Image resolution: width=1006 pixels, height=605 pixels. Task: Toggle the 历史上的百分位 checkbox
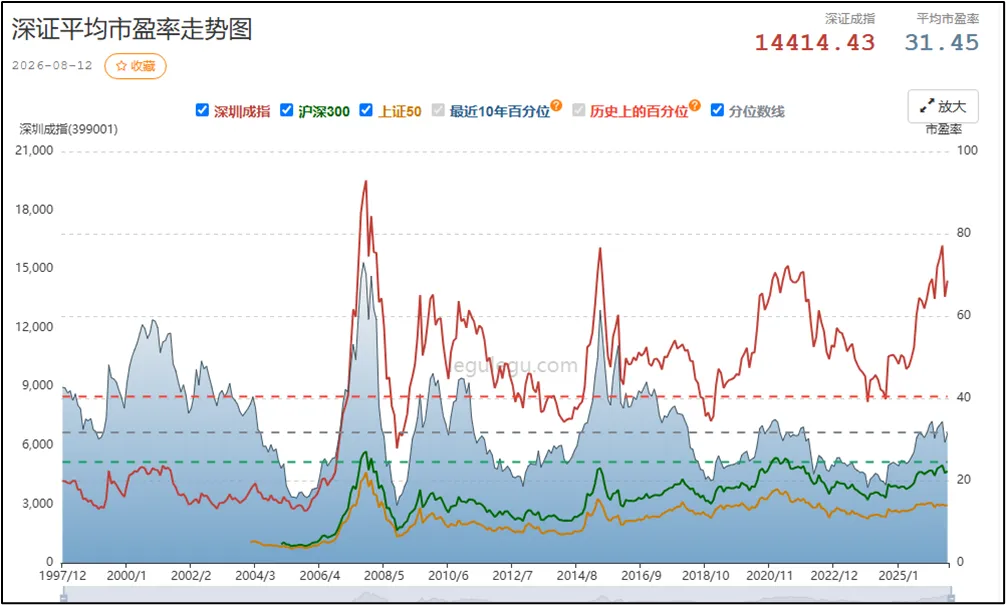tap(579, 110)
